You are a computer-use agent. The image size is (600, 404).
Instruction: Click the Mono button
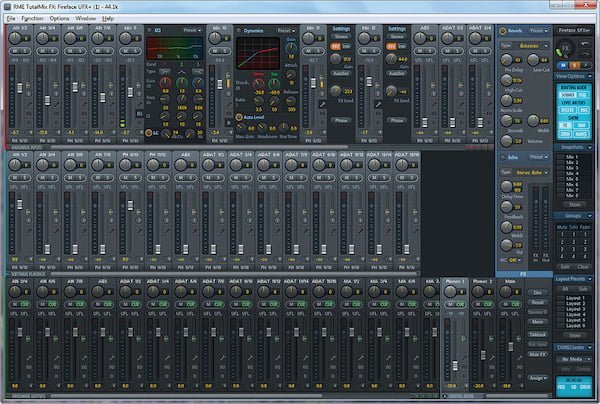tap(538, 322)
